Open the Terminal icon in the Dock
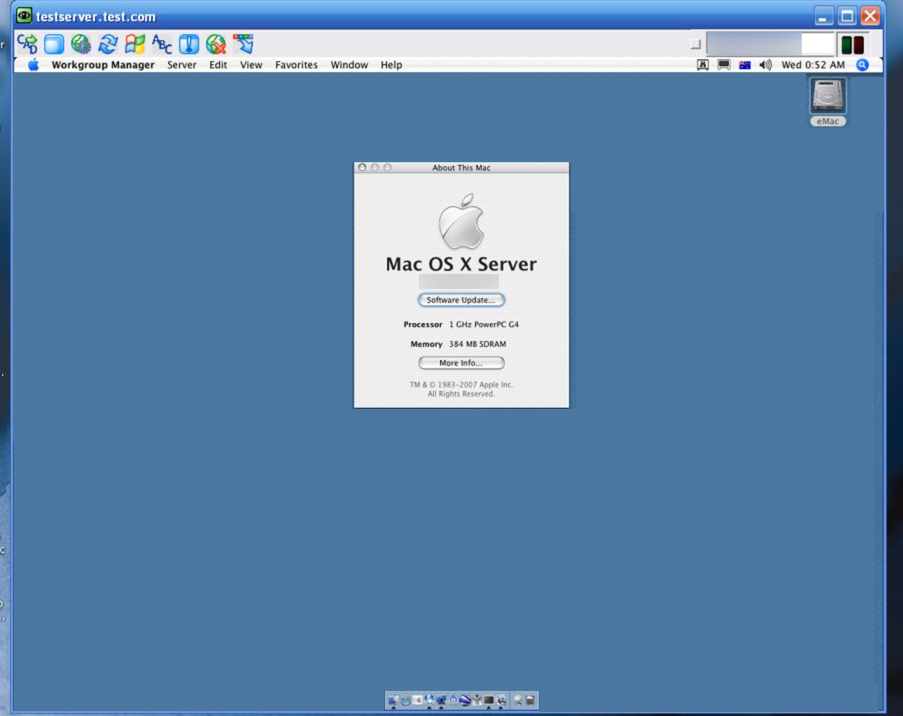Screen dimensions: 903x716 [x=489, y=700]
